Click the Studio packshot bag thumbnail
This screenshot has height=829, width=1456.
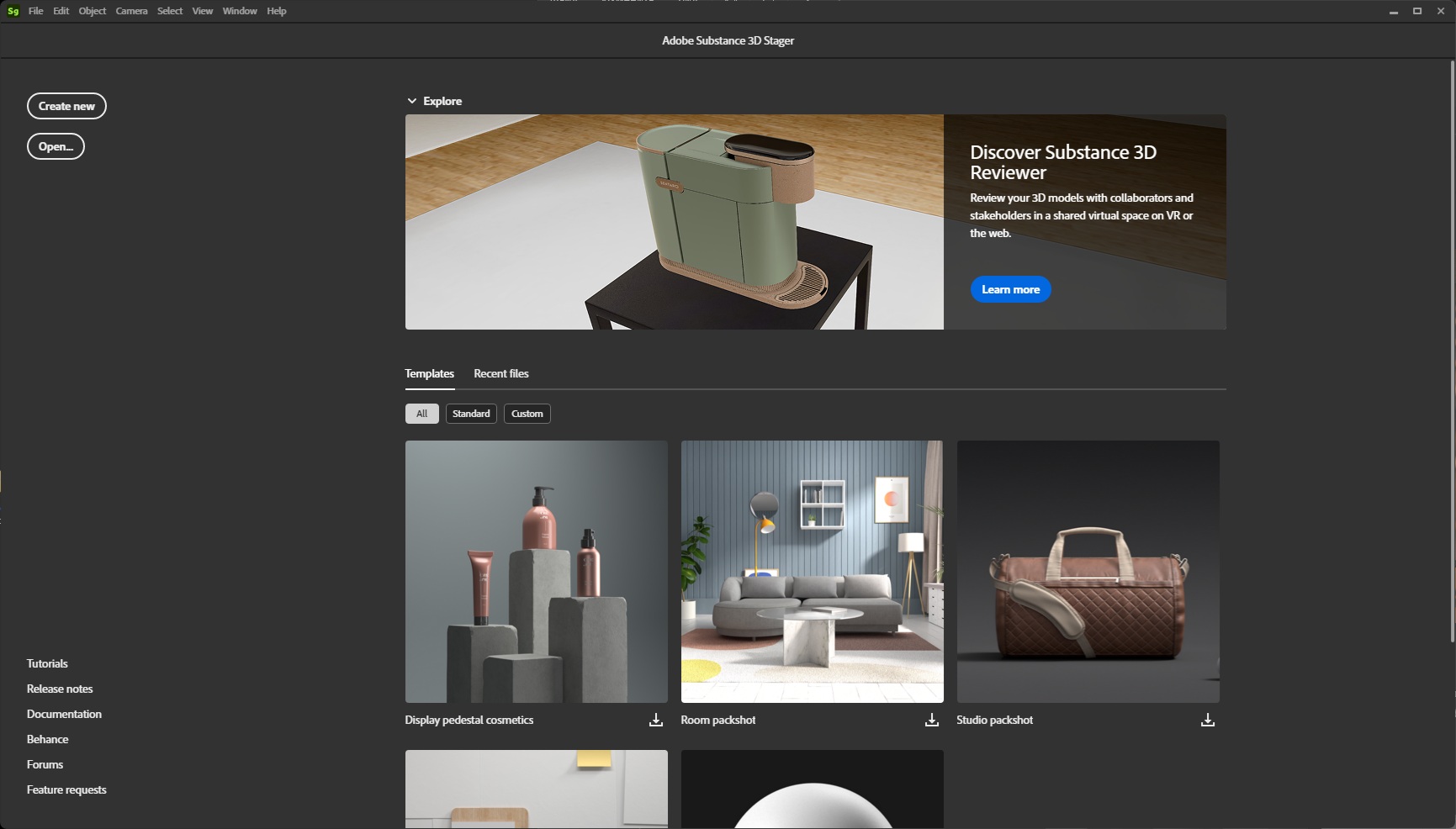pyautogui.click(x=1088, y=572)
